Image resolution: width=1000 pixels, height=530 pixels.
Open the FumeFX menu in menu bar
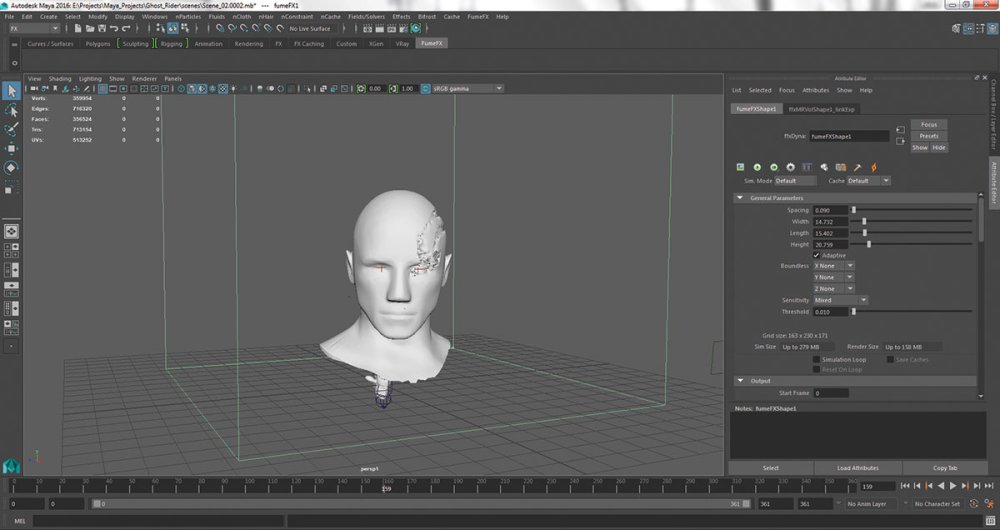tap(478, 17)
